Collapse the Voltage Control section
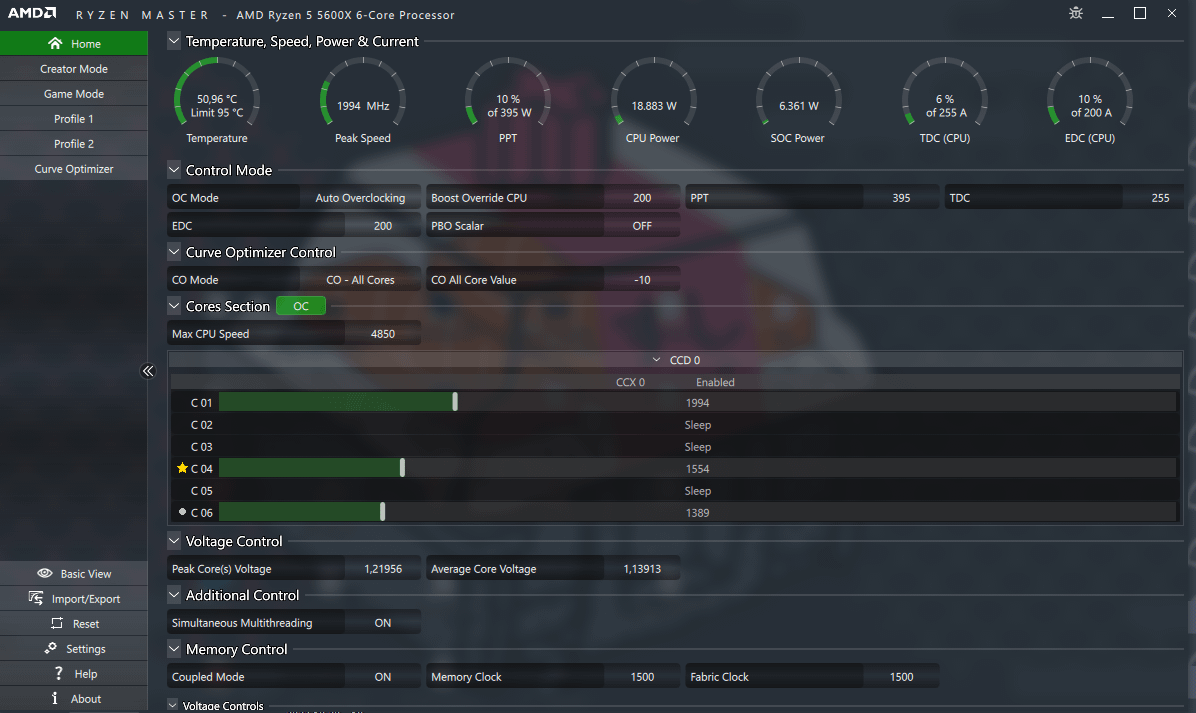Image resolution: width=1196 pixels, height=713 pixels. pyautogui.click(x=174, y=541)
